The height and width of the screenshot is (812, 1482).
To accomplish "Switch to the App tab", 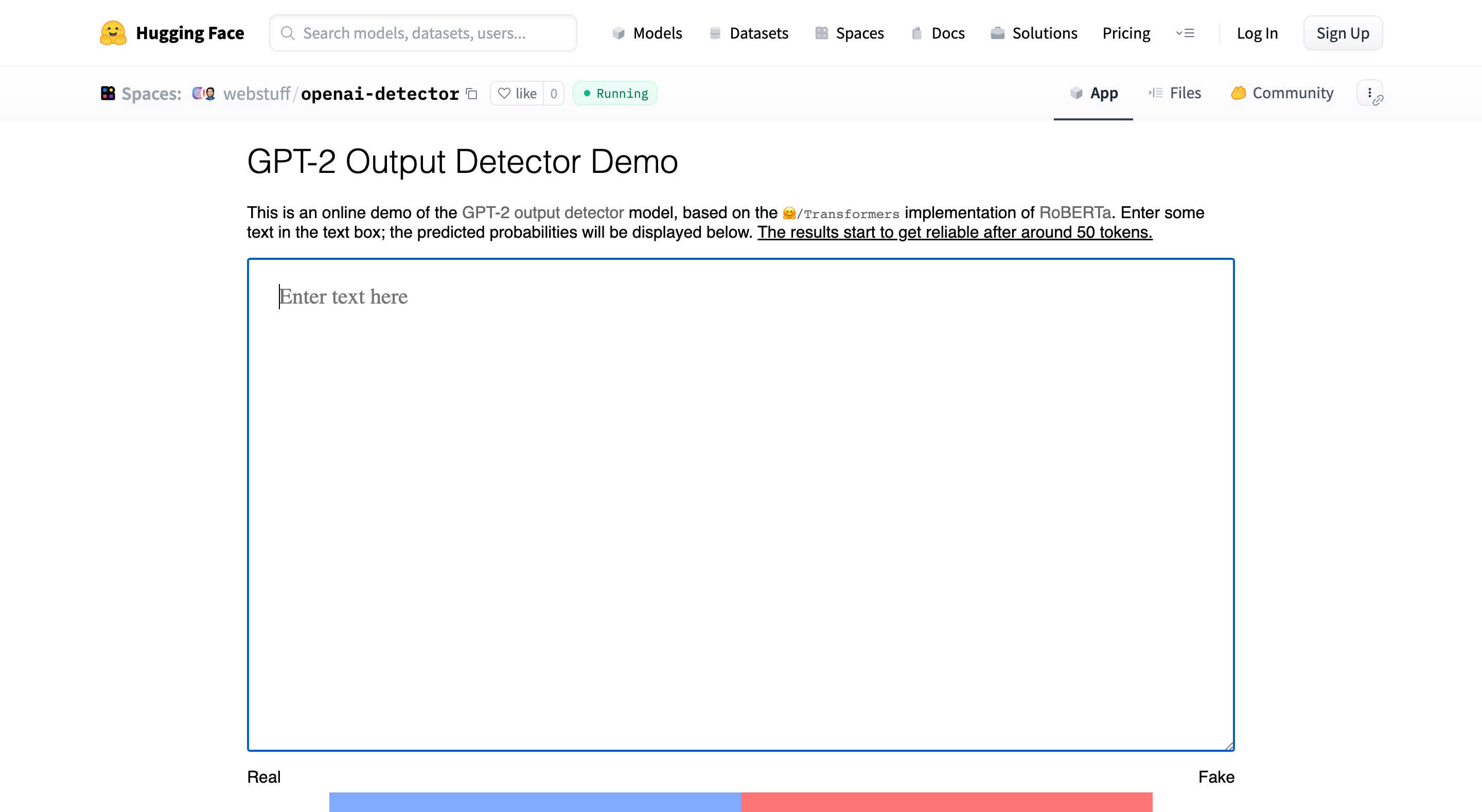I will (x=1093, y=93).
